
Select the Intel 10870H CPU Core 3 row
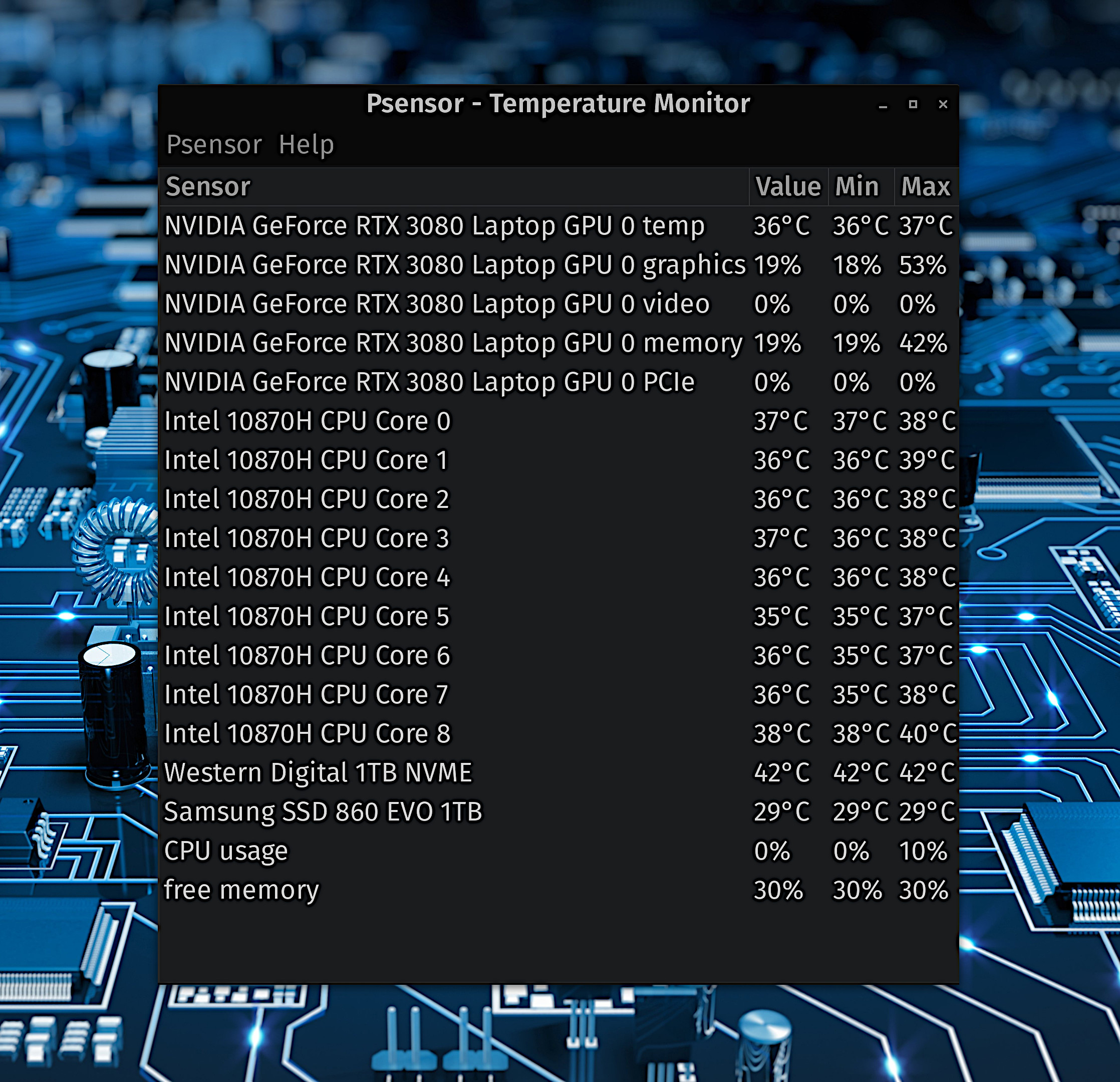point(558,538)
